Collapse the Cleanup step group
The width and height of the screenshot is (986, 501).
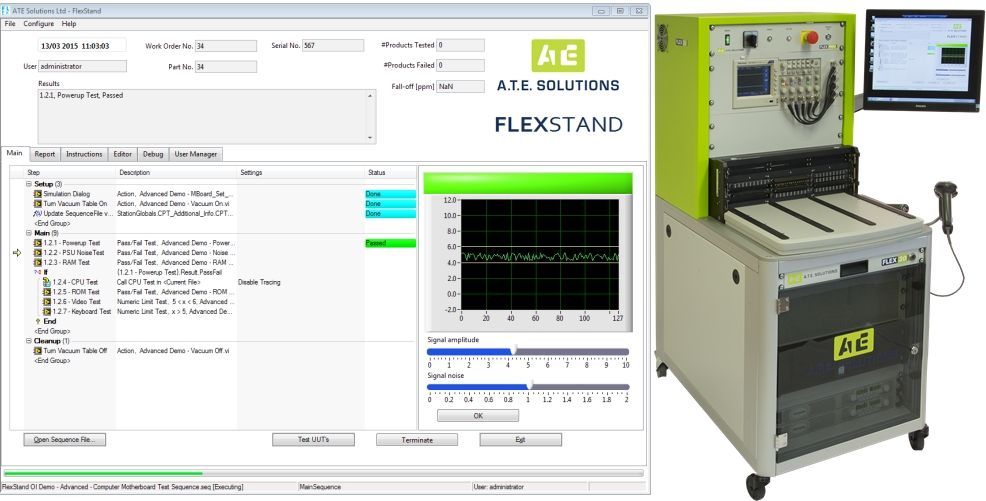[29, 341]
